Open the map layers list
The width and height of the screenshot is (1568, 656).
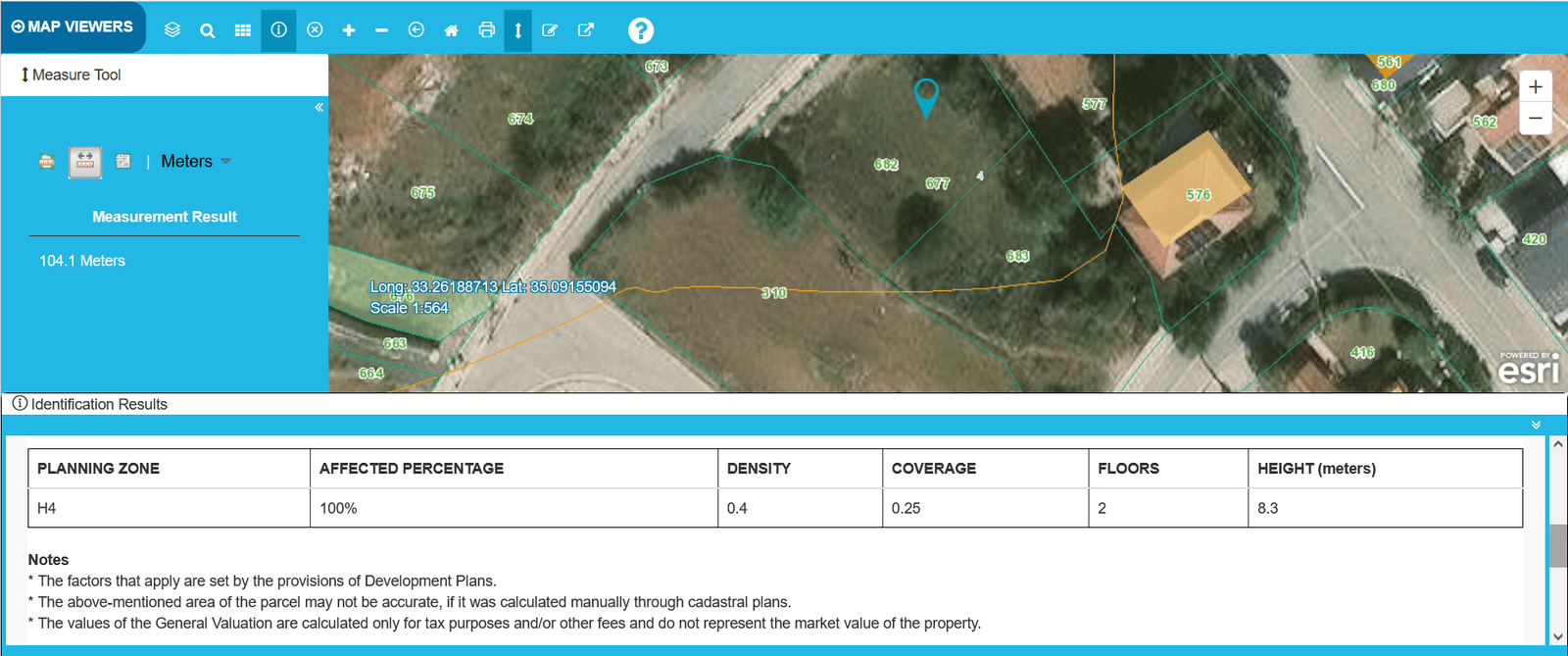pos(172,29)
